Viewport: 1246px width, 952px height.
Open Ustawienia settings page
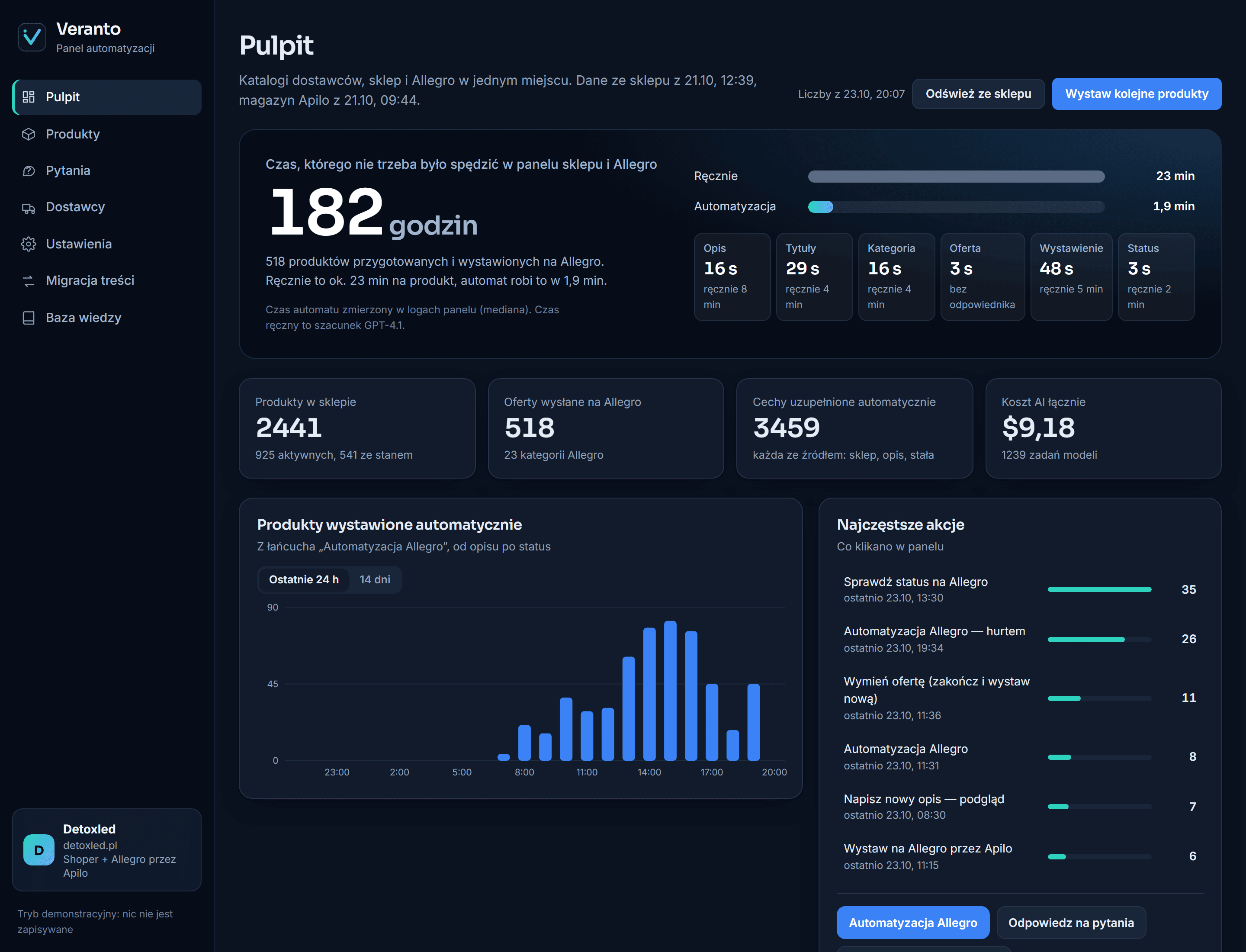[x=106, y=244]
